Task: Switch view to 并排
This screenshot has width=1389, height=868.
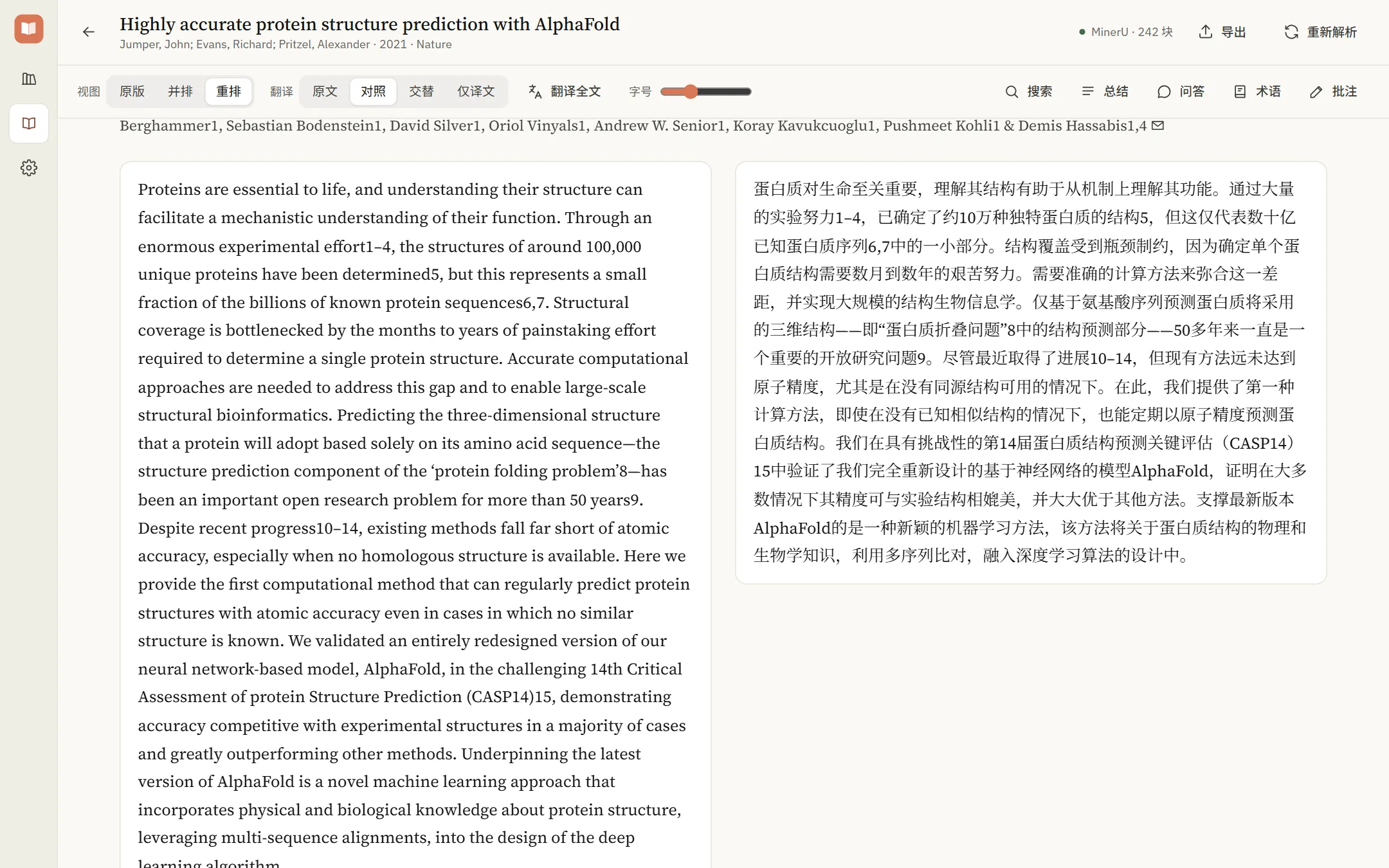Action: [x=181, y=91]
